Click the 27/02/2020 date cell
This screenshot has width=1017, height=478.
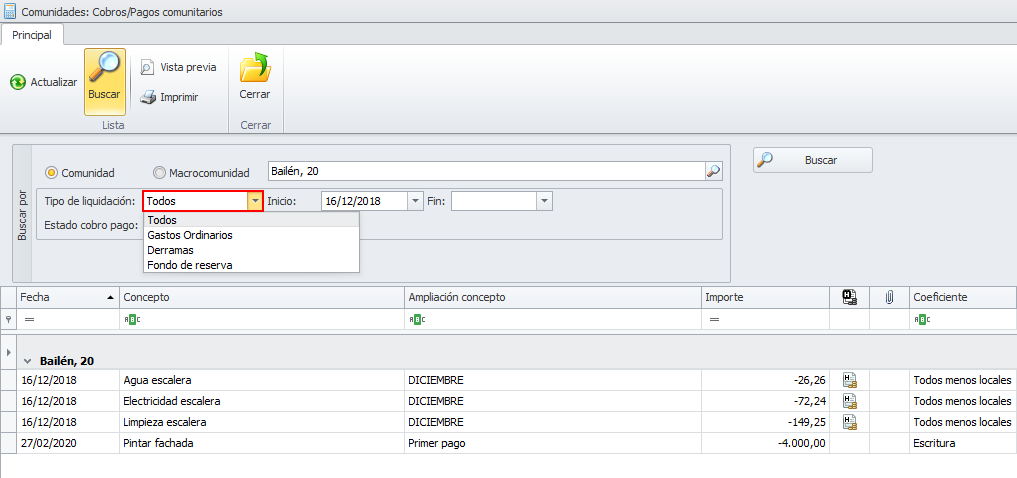[x=67, y=443]
